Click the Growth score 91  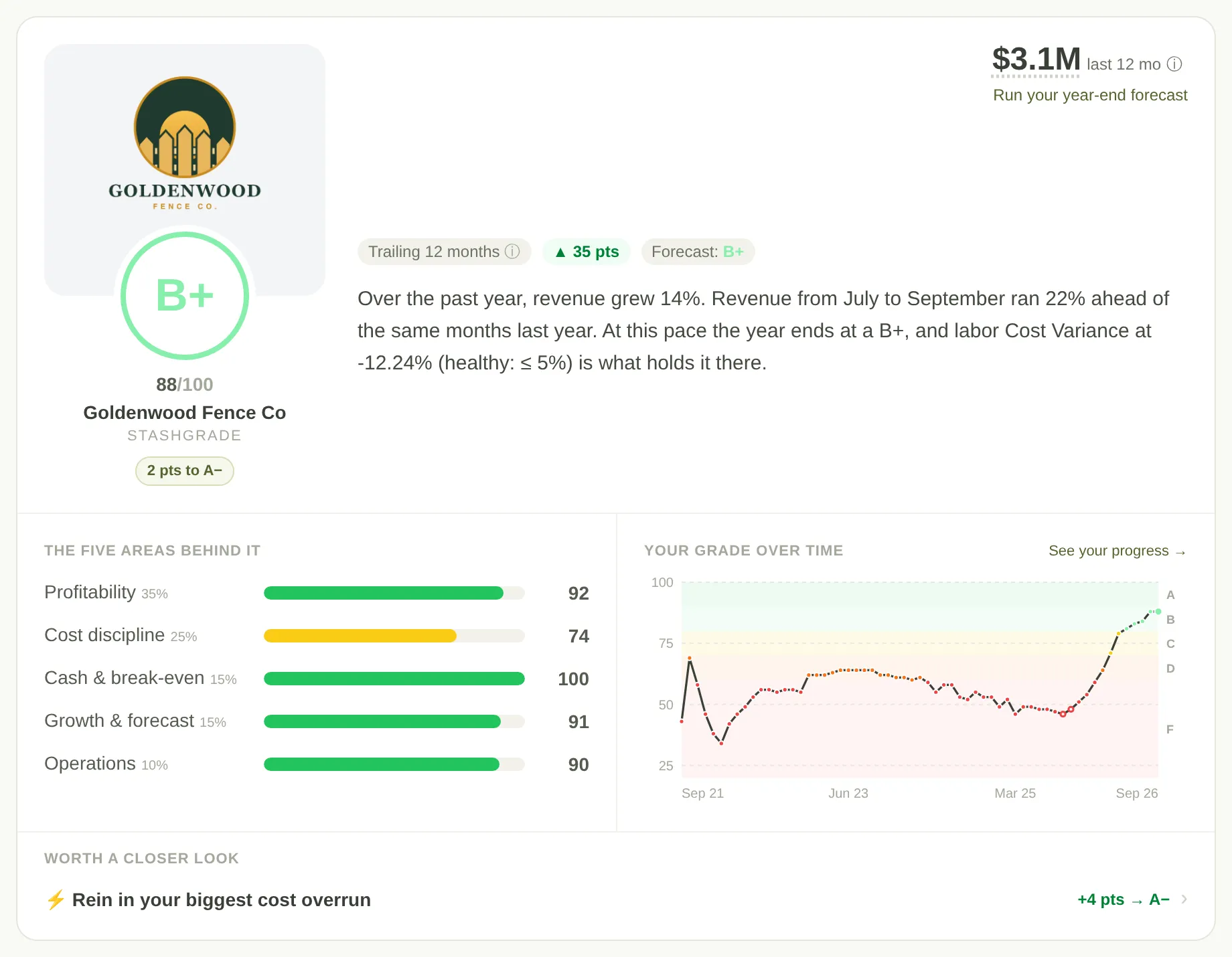tap(579, 721)
